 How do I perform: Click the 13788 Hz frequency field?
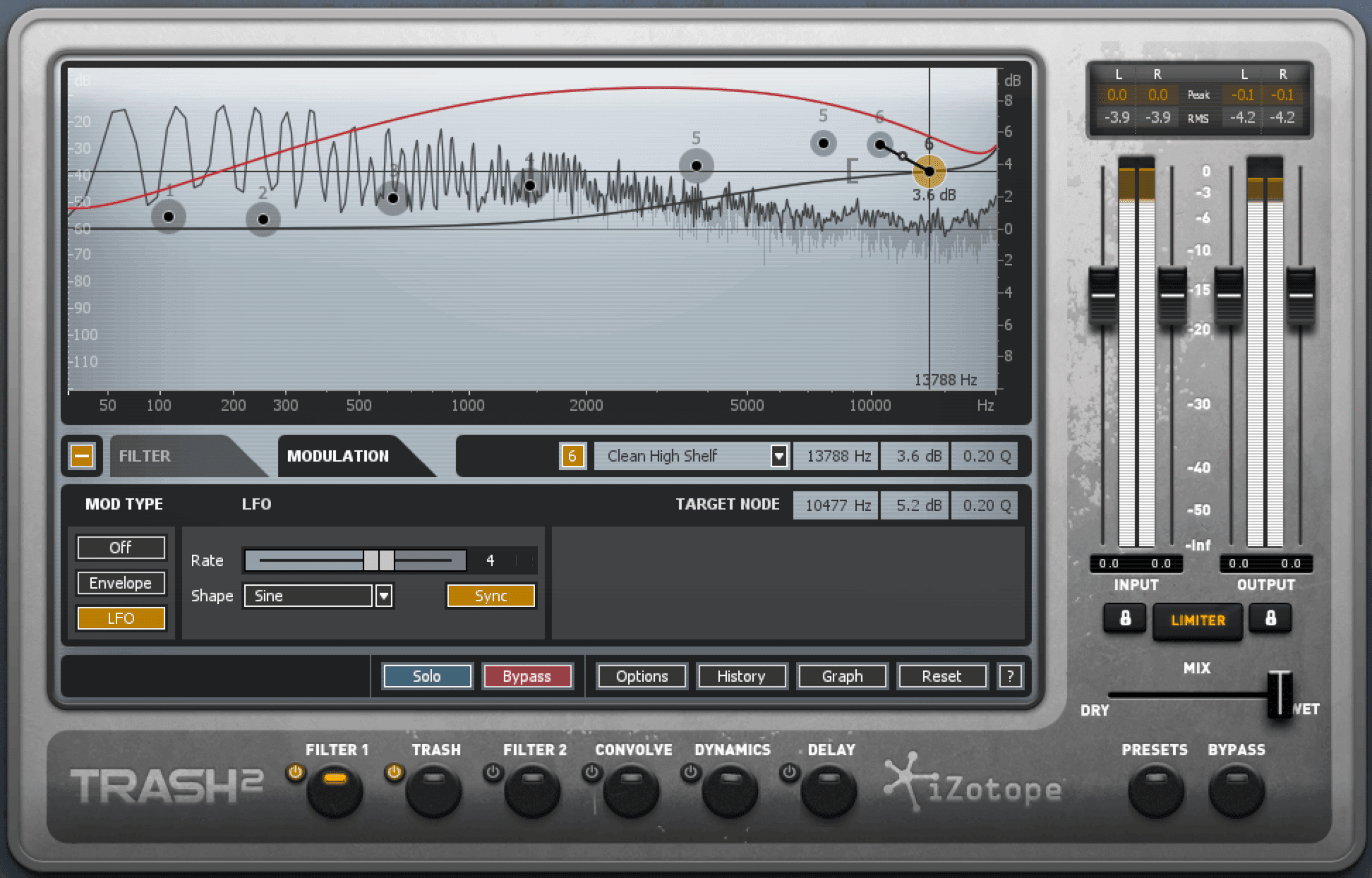pyautogui.click(x=836, y=456)
